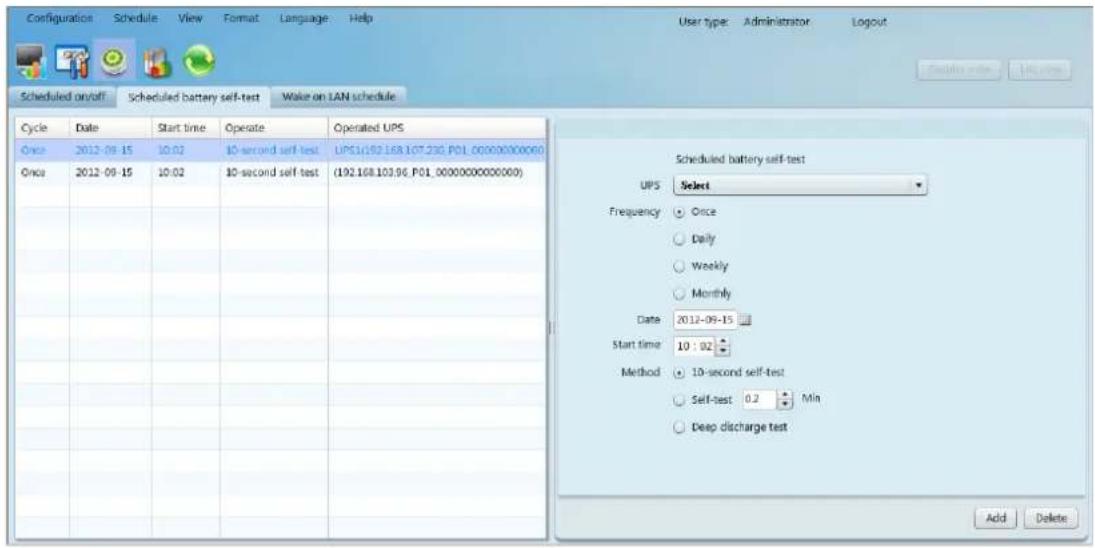Open the calendar picker beside the Date field
Viewport: 1095px width, 548px height.
[746, 320]
